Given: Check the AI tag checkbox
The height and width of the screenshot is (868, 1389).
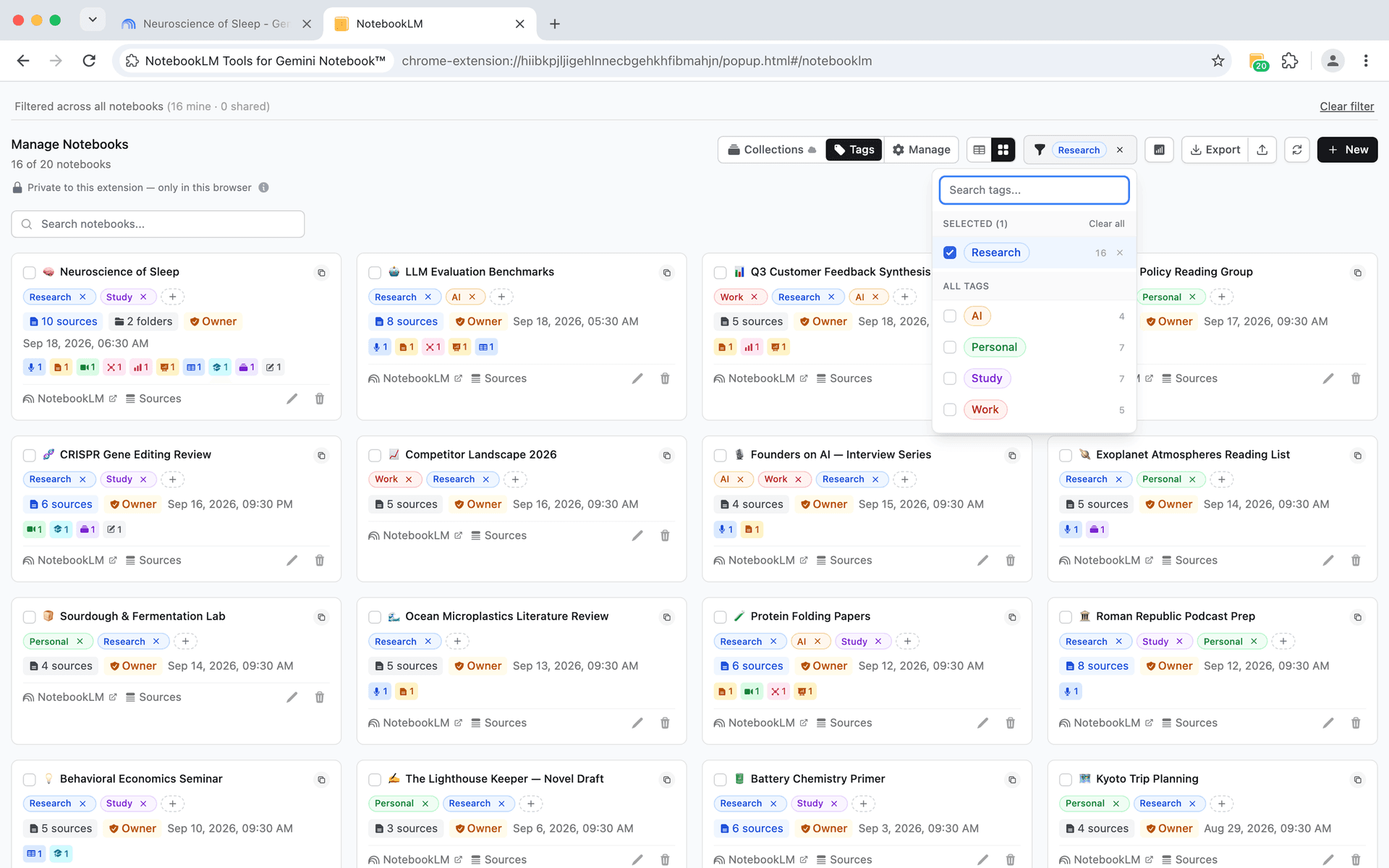Looking at the screenshot, I should coord(950,316).
